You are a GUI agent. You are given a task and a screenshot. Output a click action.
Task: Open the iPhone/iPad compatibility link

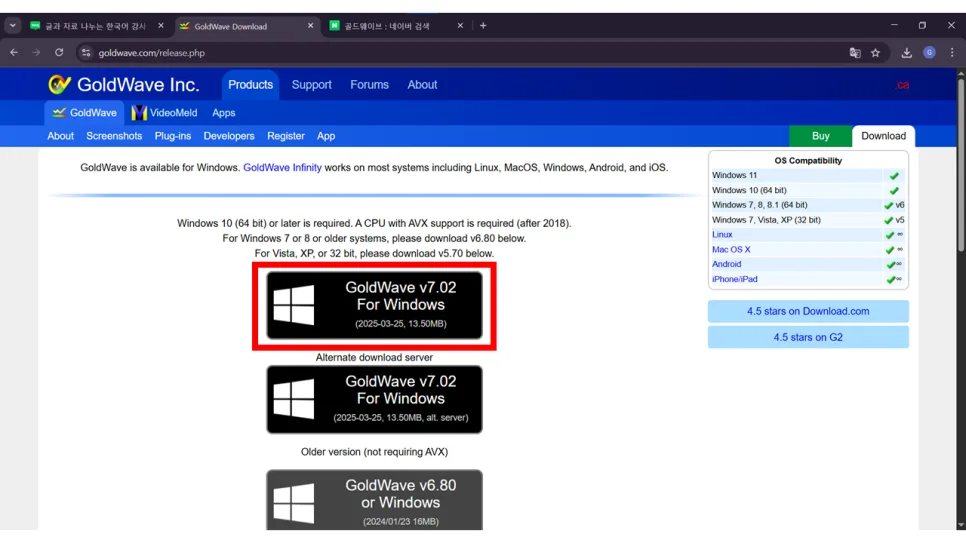click(x=734, y=279)
